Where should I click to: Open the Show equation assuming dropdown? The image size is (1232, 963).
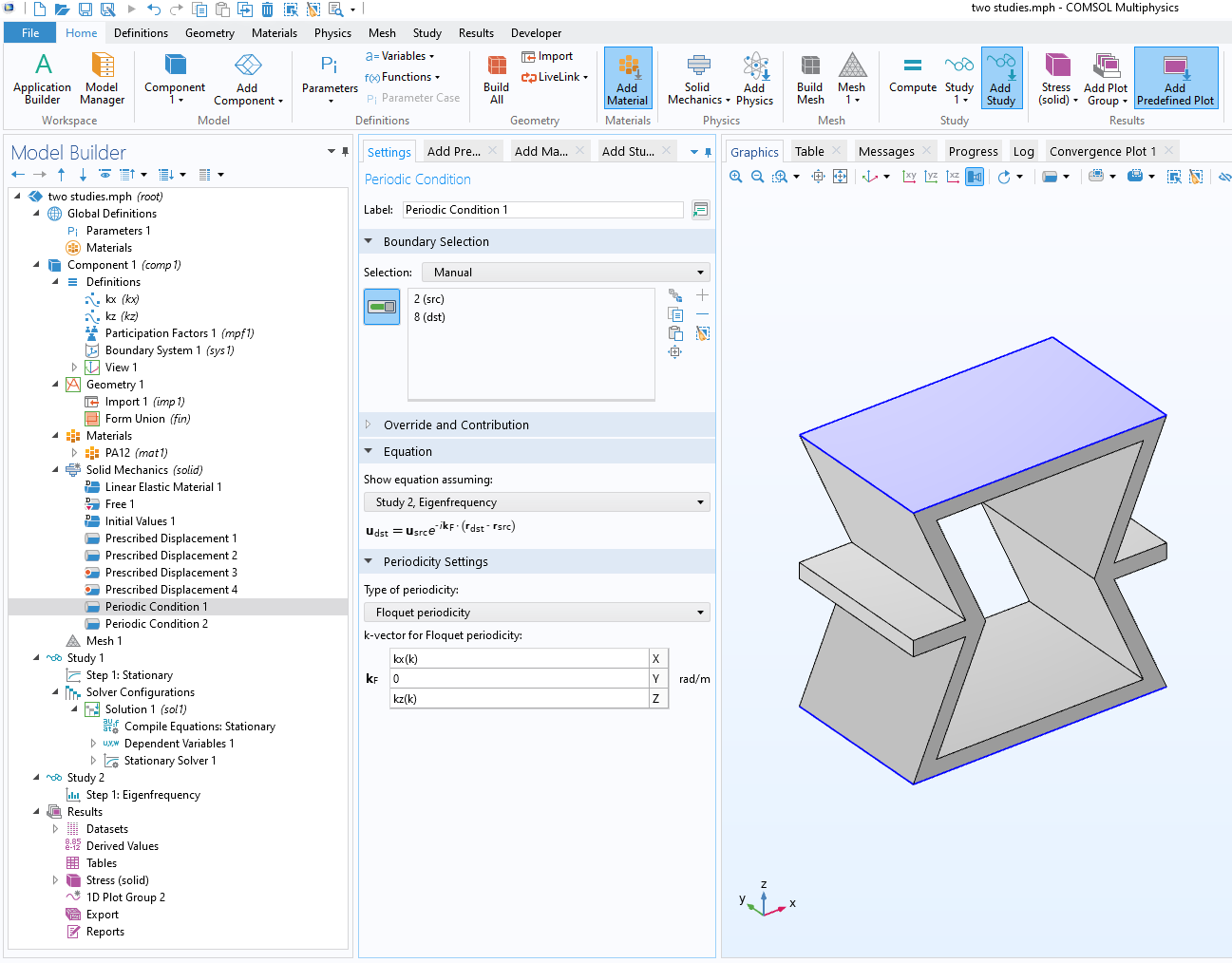(537, 502)
